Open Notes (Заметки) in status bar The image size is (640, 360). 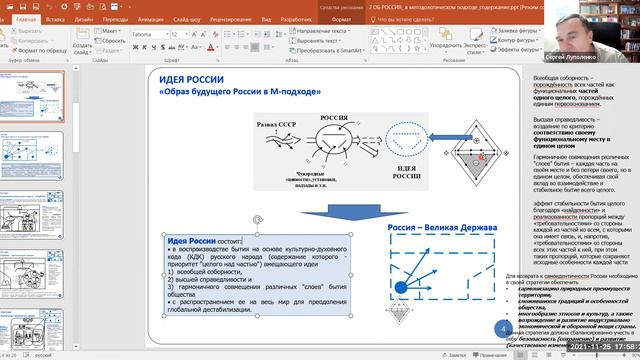coord(454,355)
